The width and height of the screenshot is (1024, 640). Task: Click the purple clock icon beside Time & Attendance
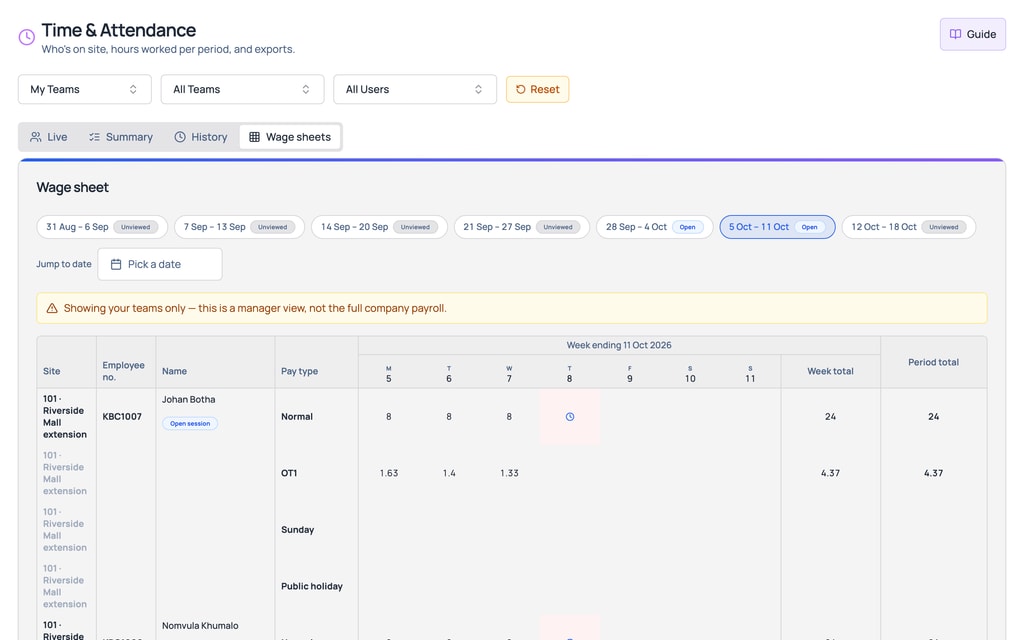click(x=27, y=37)
